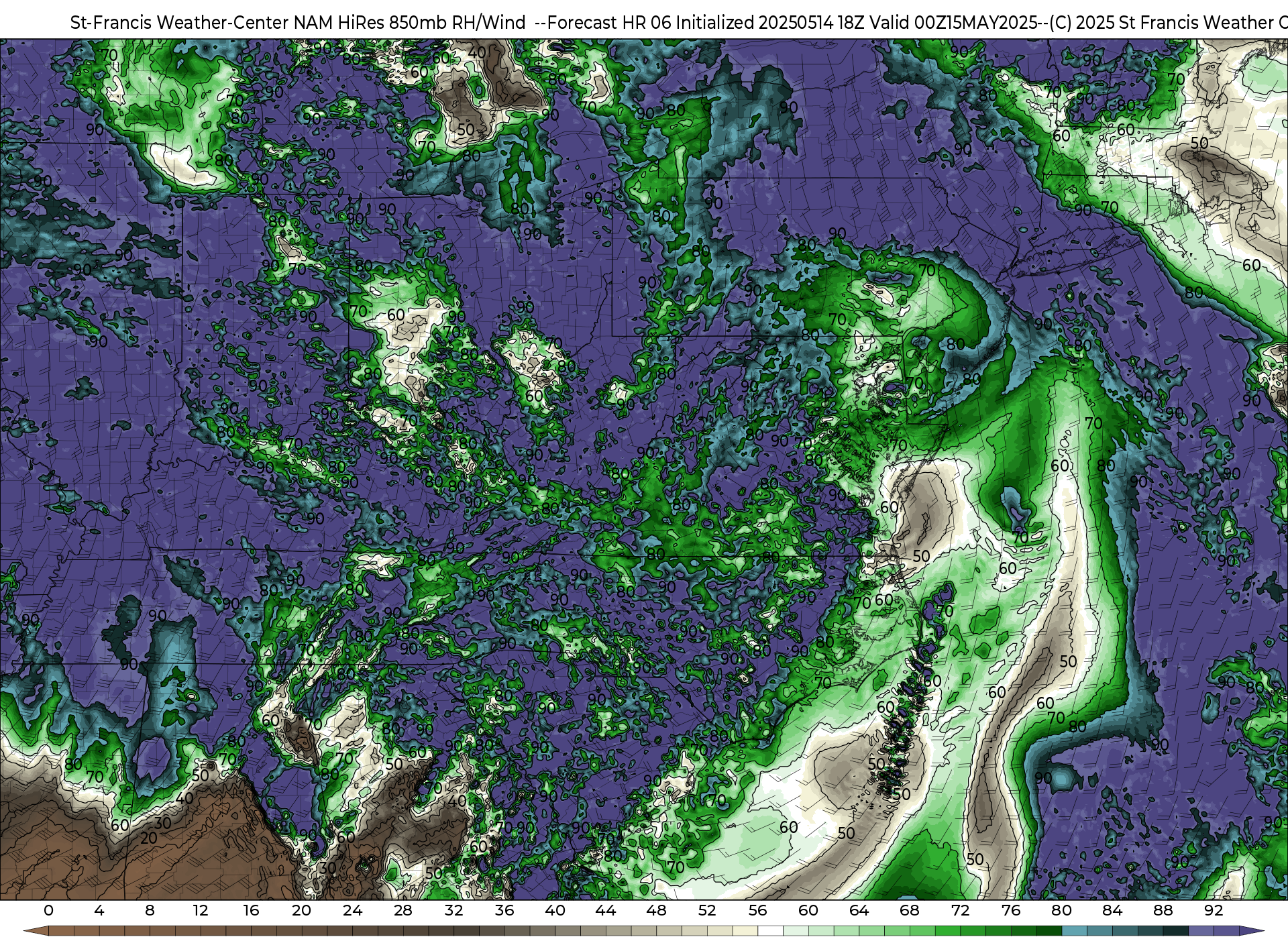Click color bar label '40'
This screenshot has width=1288, height=939.
click(555, 910)
